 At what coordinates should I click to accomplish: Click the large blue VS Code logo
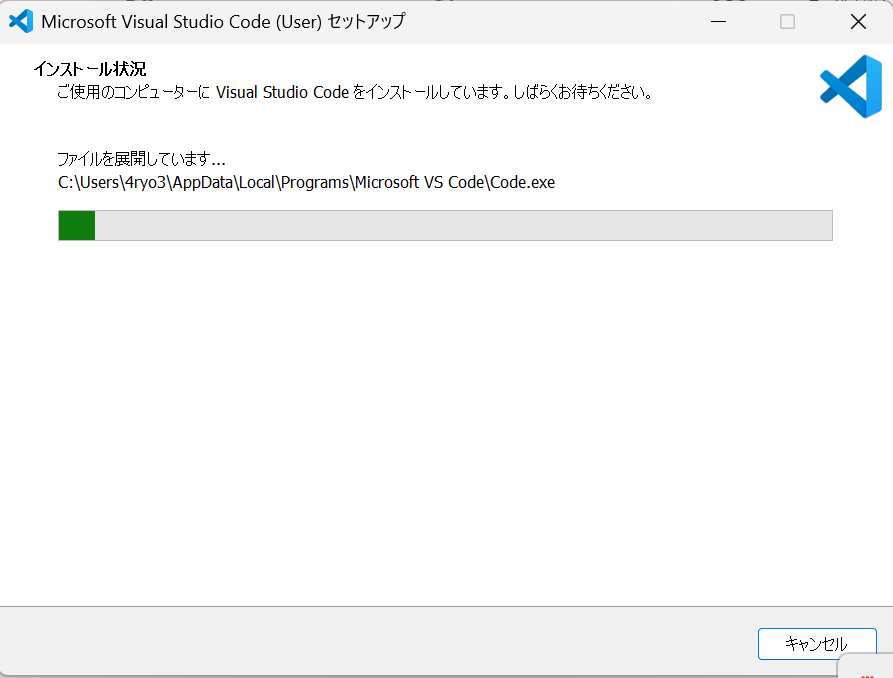(850, 86)
